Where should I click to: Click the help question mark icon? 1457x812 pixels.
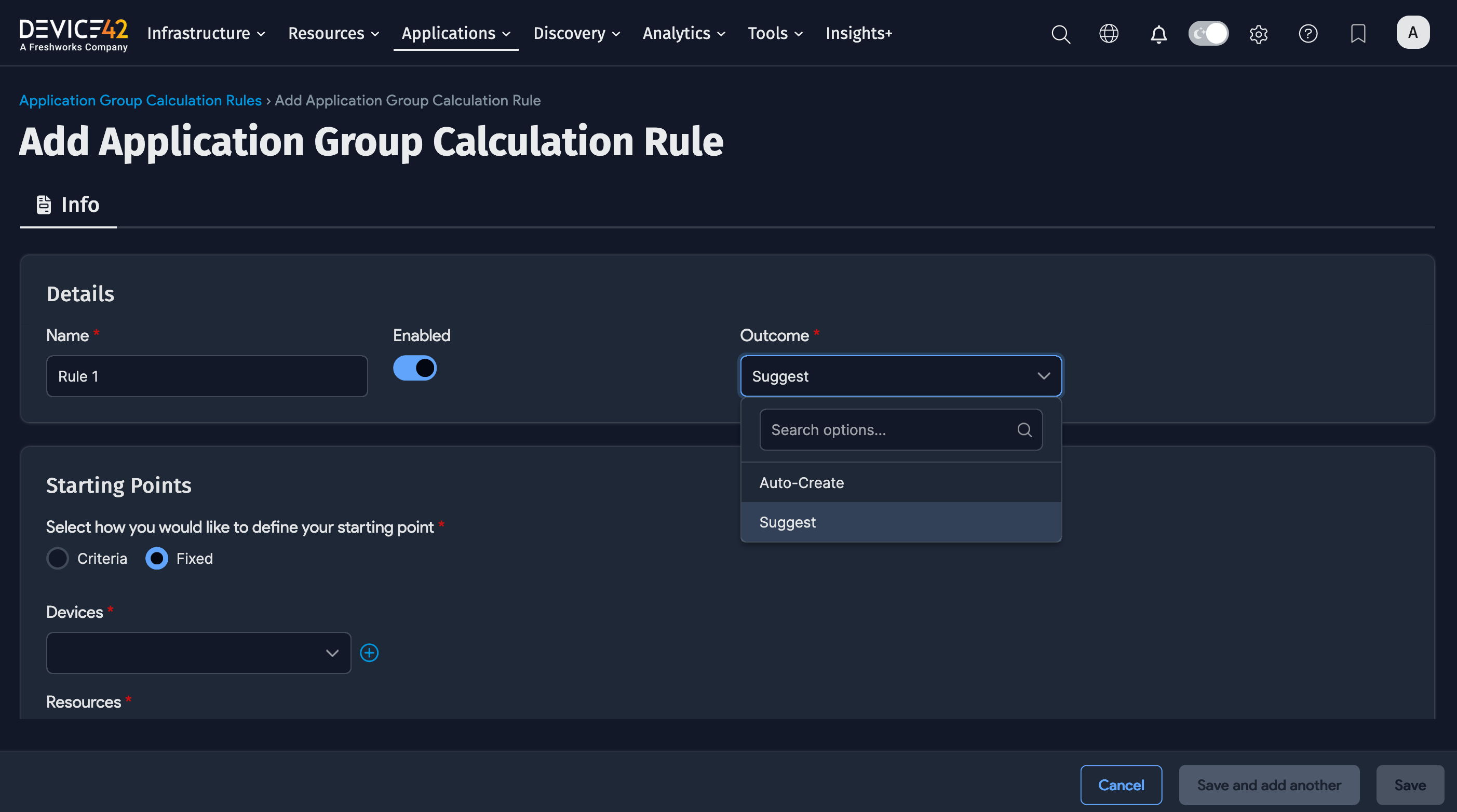pyautogui.click(x=1307, y=34)
